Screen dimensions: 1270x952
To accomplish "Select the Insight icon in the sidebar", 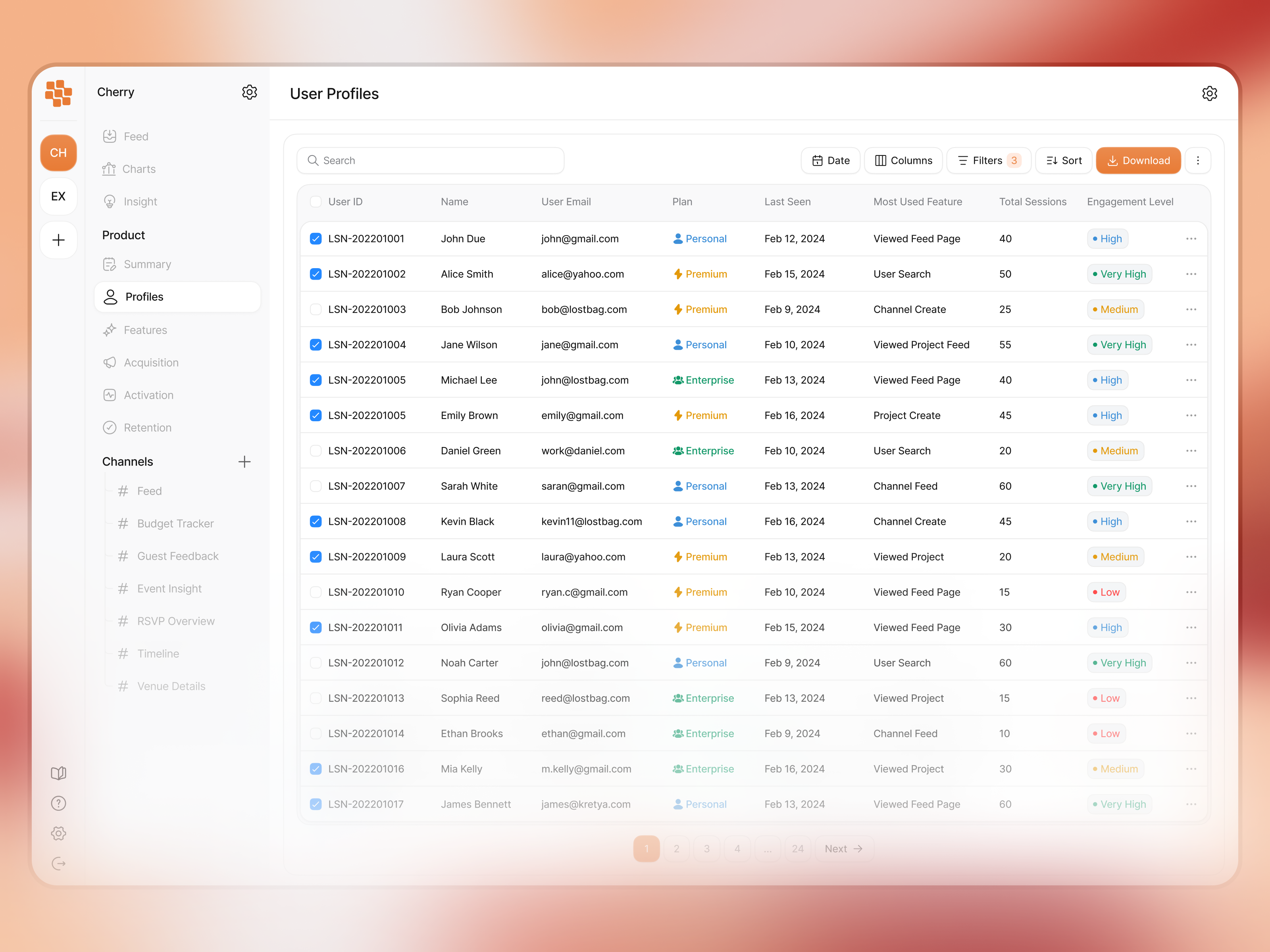I will pyautogui.click(x=110, y=201).
